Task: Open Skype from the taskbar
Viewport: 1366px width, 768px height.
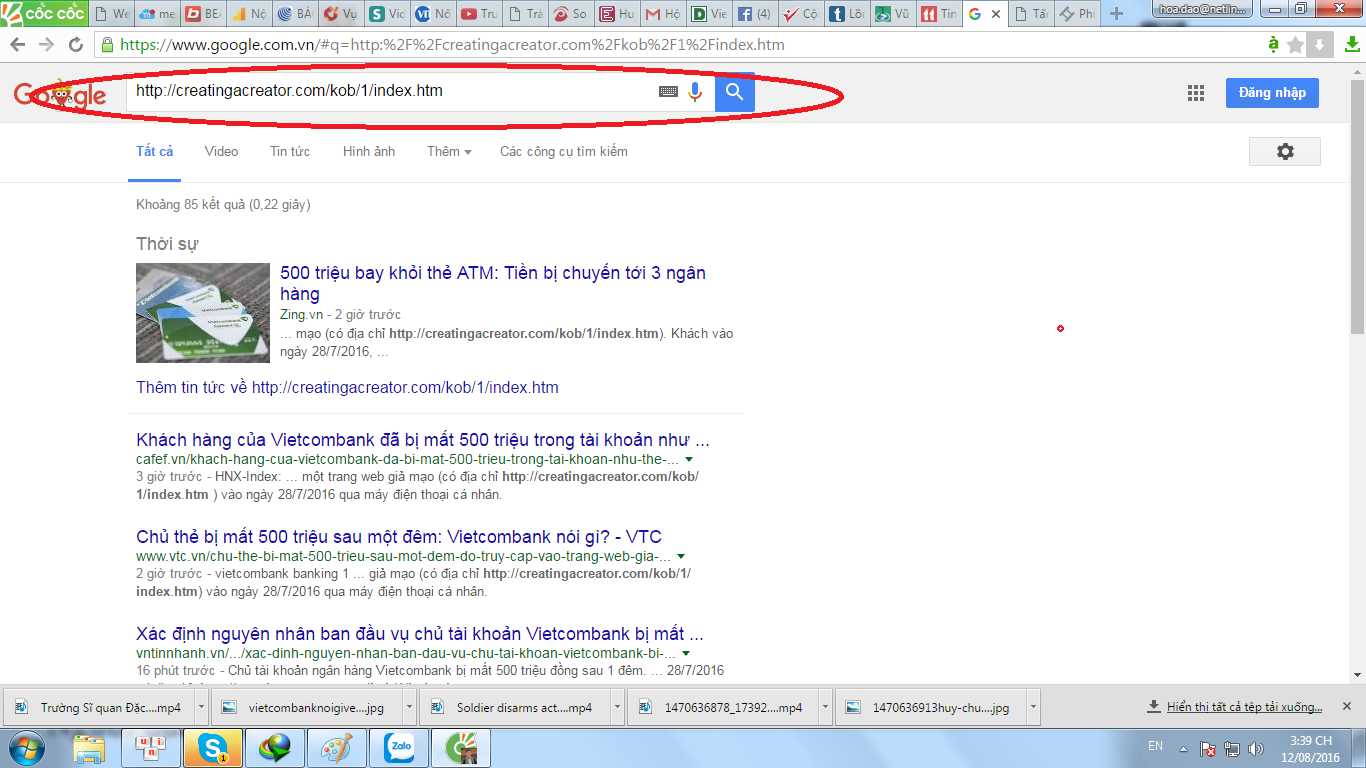Action: [x=212, y=747]
